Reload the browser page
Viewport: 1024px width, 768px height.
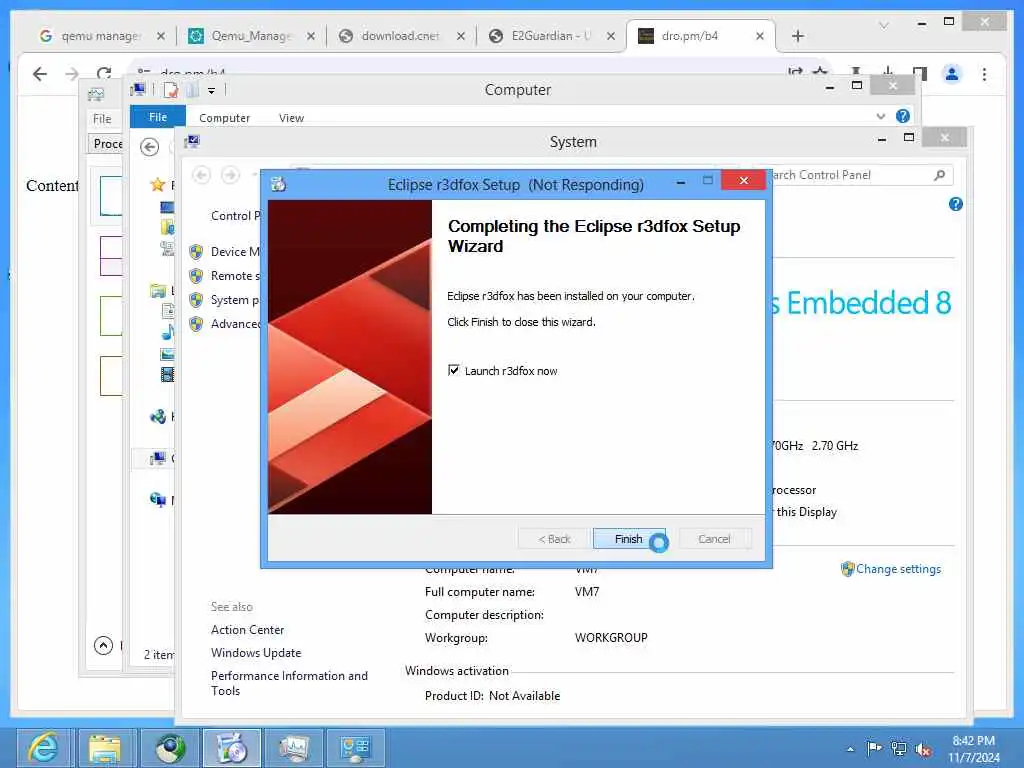click(104, 74)
